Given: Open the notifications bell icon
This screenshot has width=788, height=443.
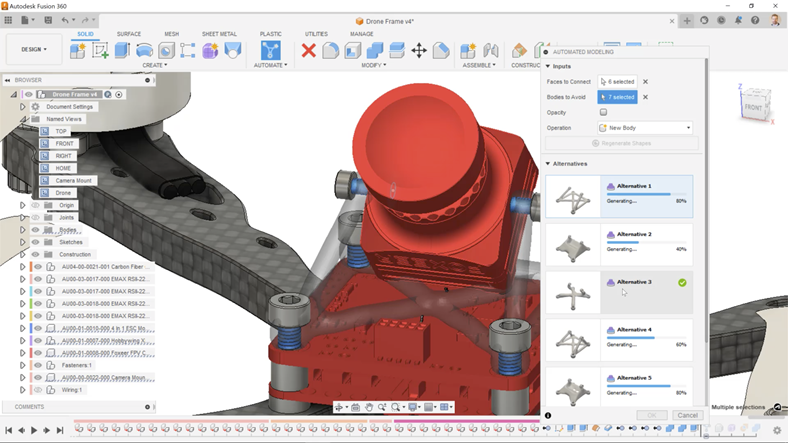Looking at the screenshot, I should (738, 20).
